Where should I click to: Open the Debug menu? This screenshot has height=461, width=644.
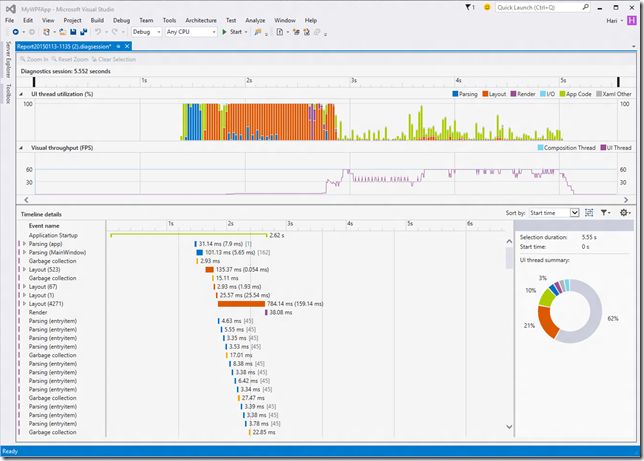click(x=121, y=20)
